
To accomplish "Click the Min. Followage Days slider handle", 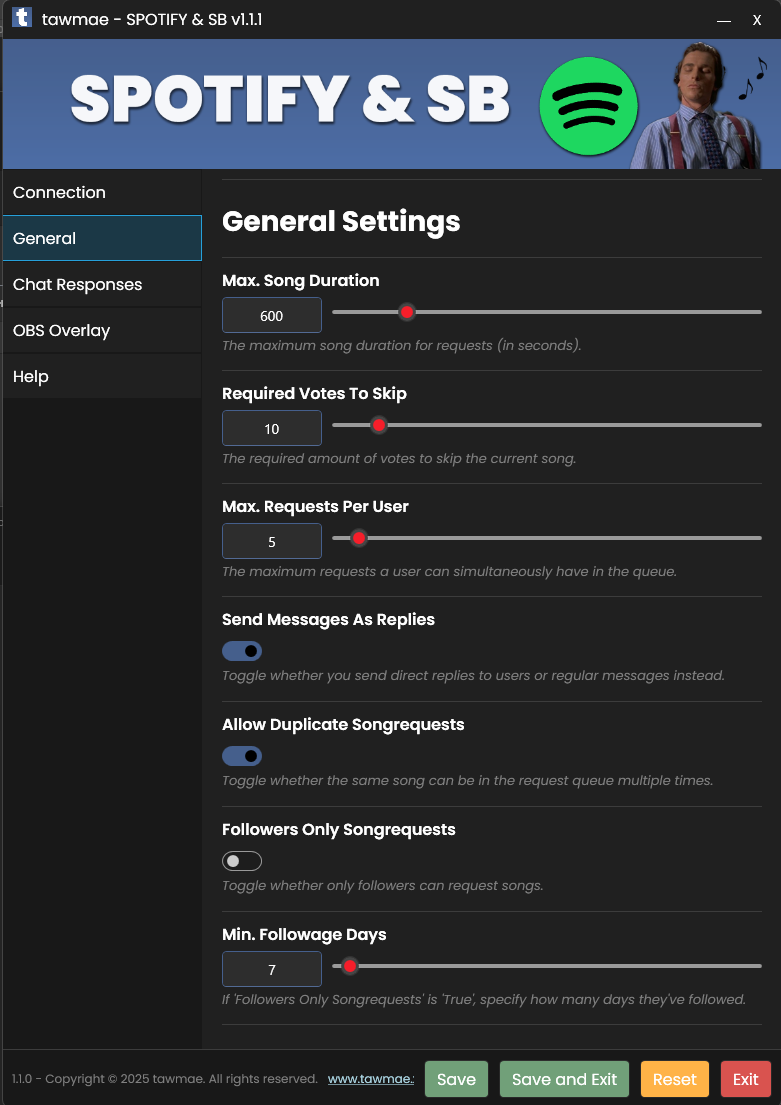I will pos(350,966).
